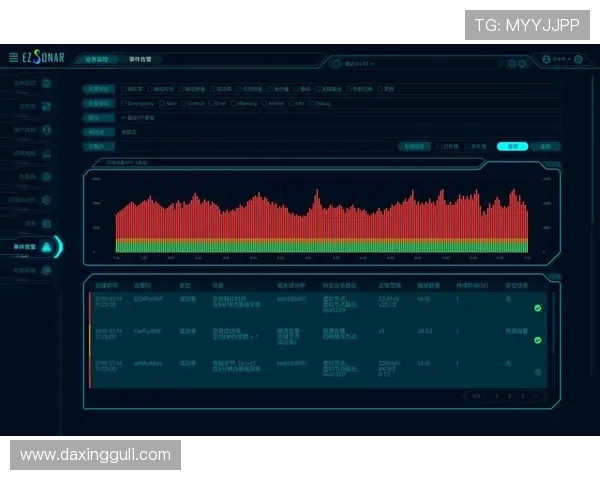Click the dark reset button beside the query button
Image resolution: width=600 pixels, height=480 pixels.
click(x=545, y=146)
